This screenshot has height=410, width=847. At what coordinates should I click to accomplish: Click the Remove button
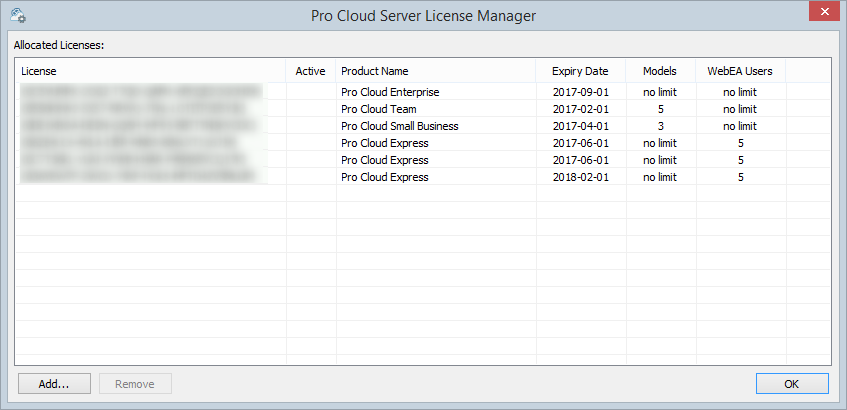click(134, 384)
